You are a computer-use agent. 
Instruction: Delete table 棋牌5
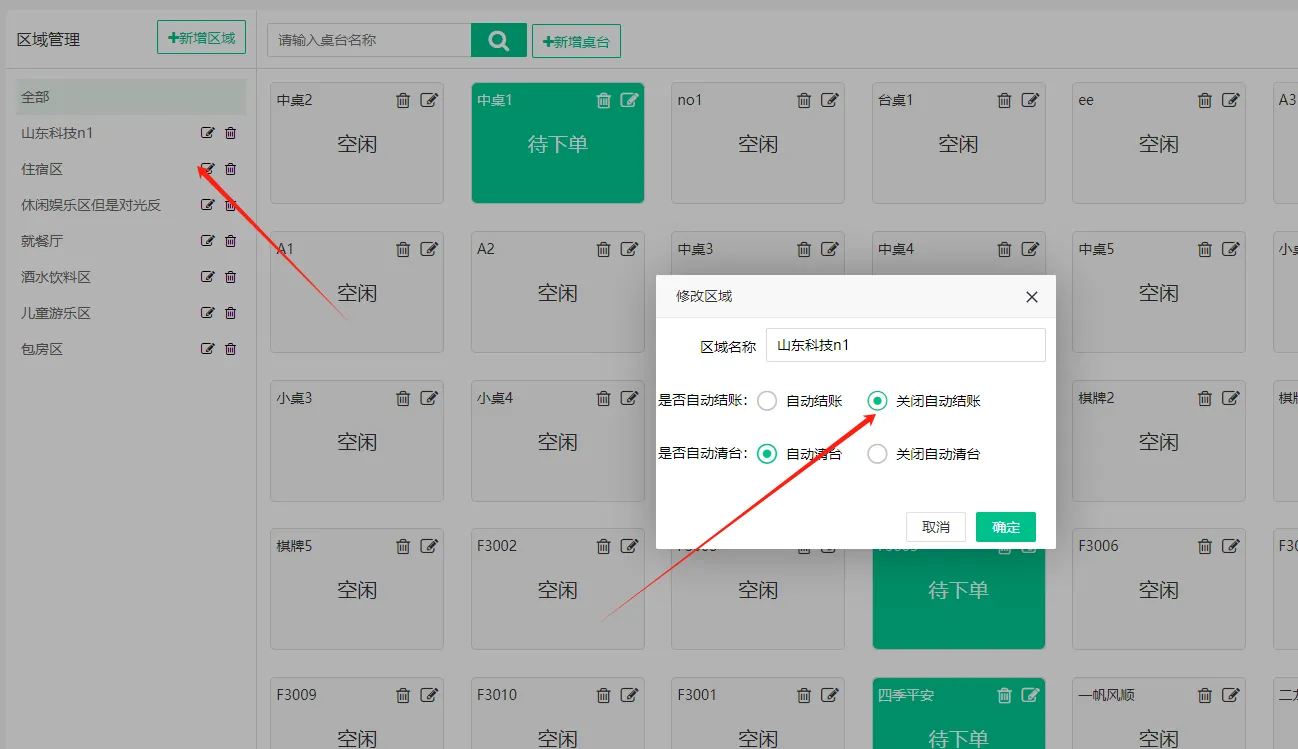pos(403,546)
